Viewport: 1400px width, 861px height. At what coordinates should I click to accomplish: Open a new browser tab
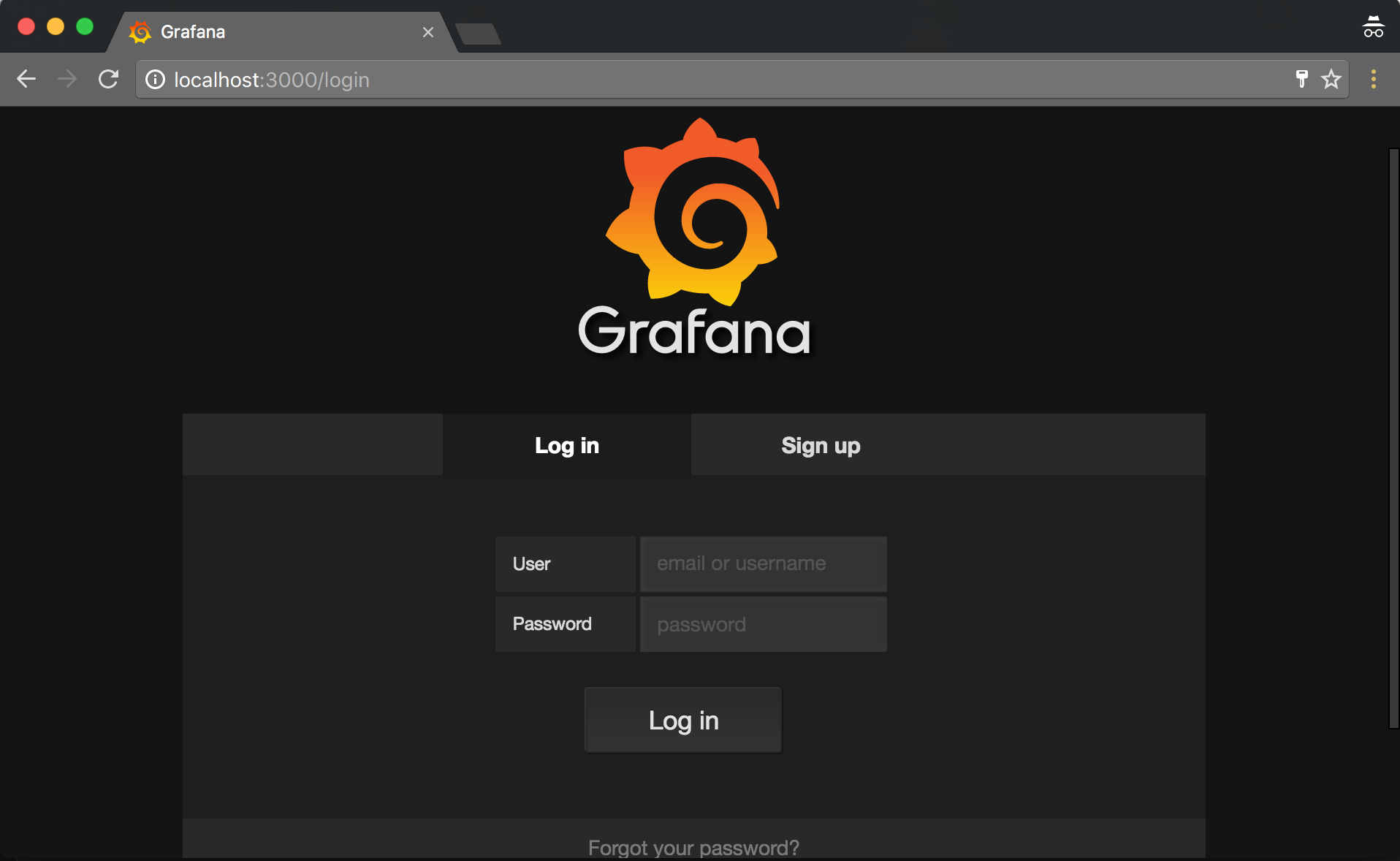(x=478, y=34)
